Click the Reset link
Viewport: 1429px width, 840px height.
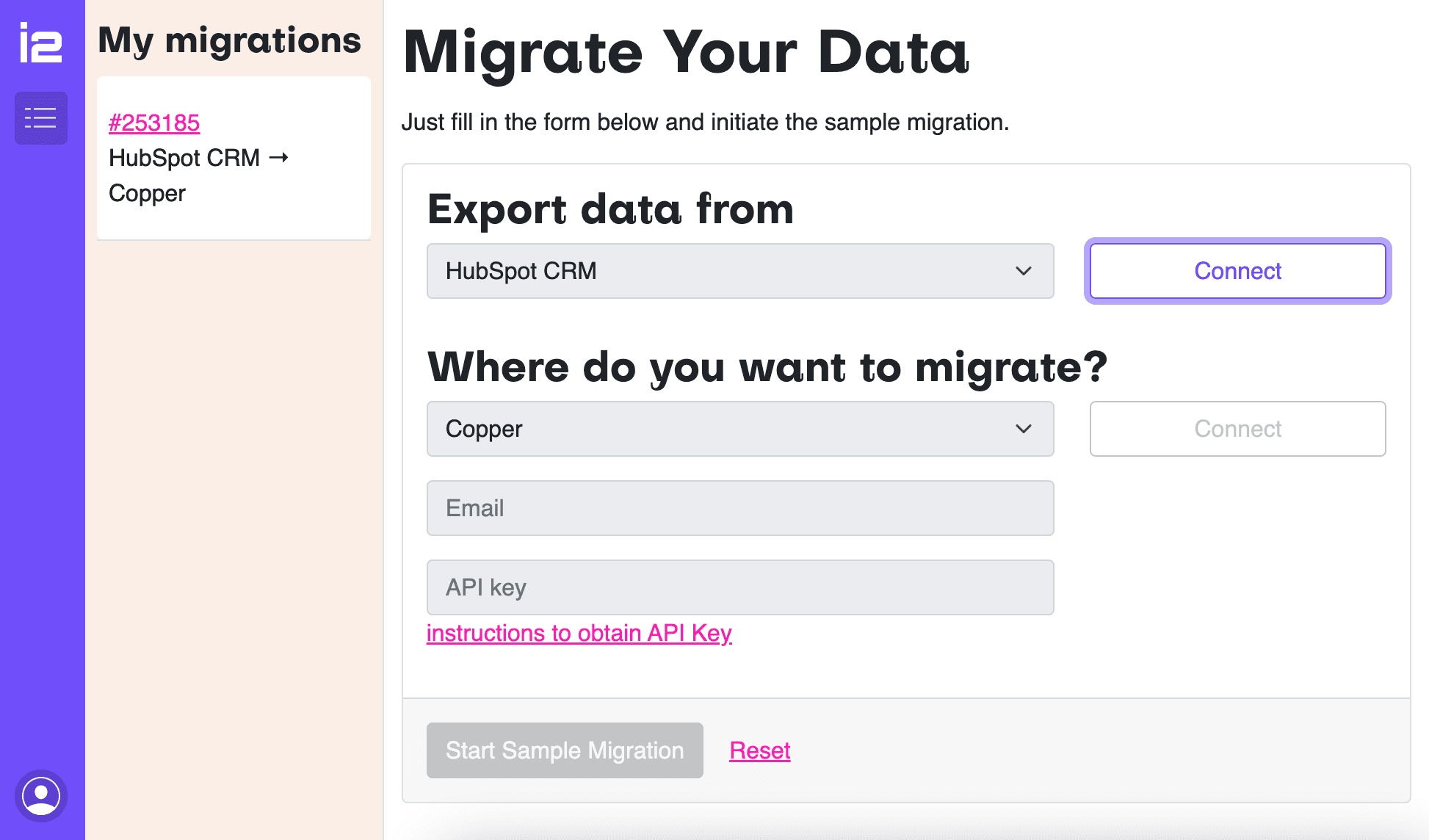click(x=759, y=750)
